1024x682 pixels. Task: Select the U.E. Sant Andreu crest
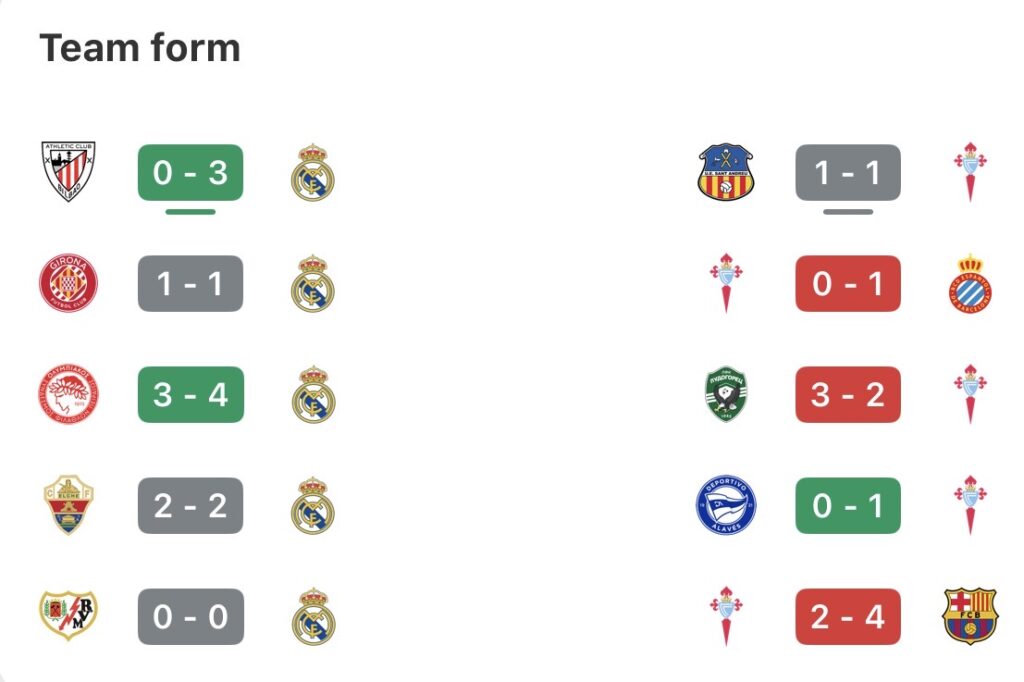[726, 172]
